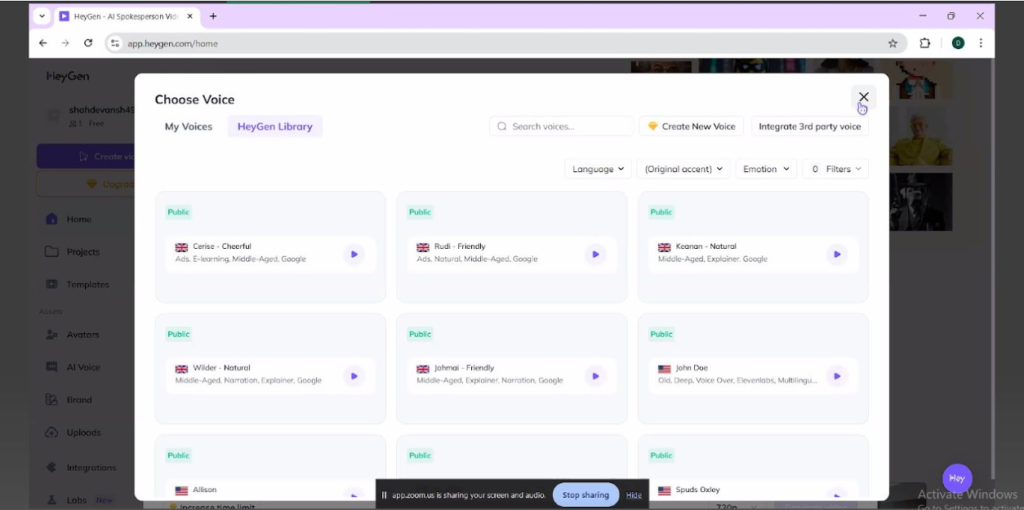Play the Cerise - Cheerful voice preview
The height and width of the screenshot is (510, 1024).
[353, 254]
